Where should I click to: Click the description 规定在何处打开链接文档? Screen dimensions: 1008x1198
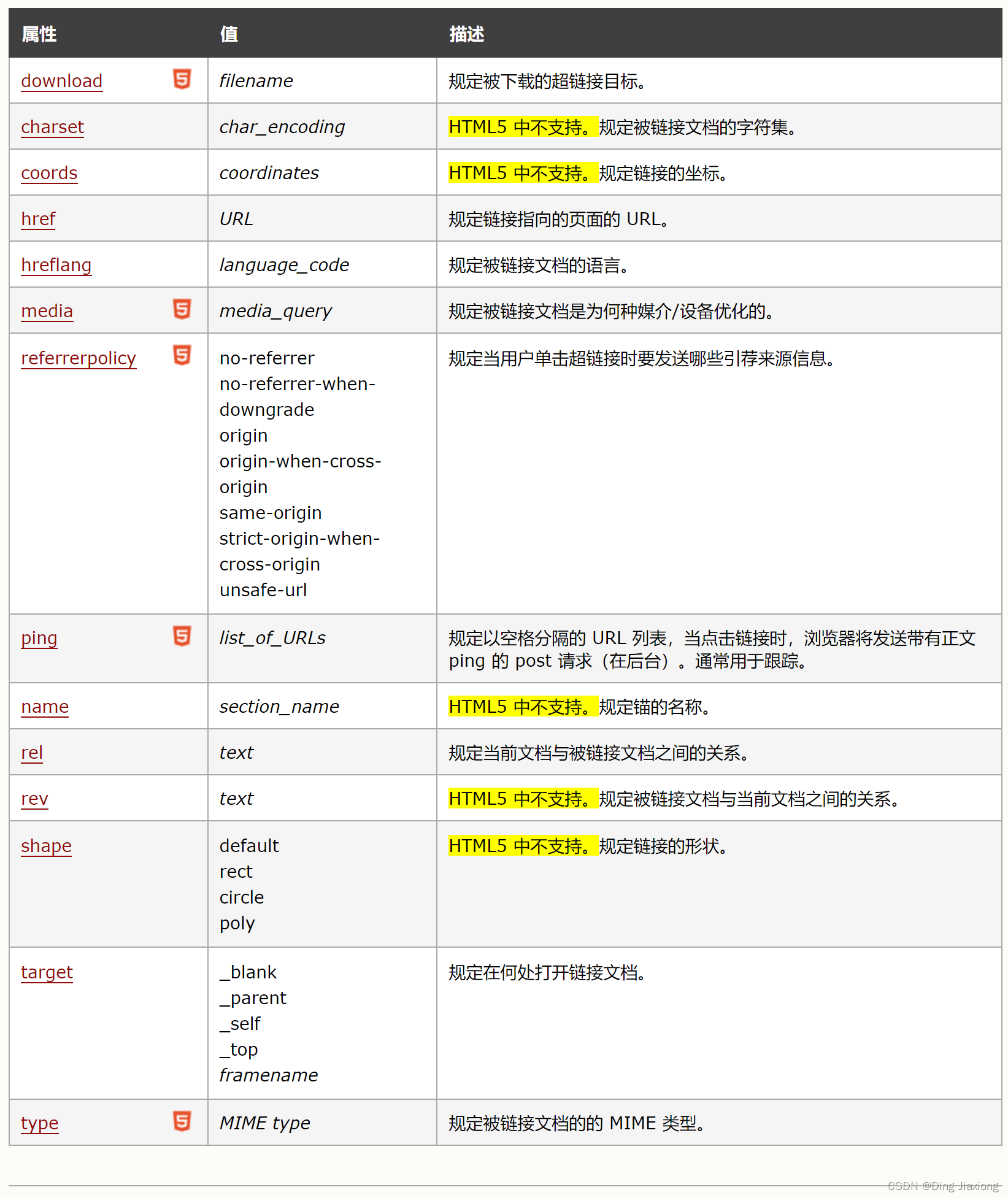tap(547, 972)
